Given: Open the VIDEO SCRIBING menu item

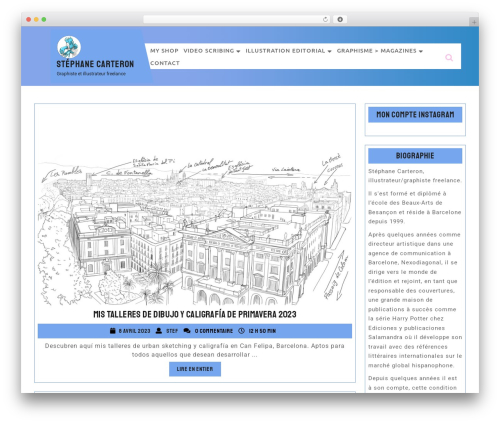Looking at the screenshot, I should coord(209,51).
